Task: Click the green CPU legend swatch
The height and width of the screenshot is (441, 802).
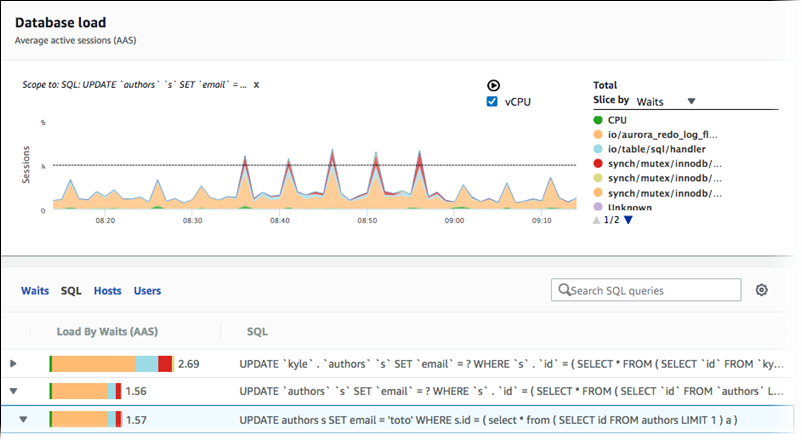Action: [598, 120]
